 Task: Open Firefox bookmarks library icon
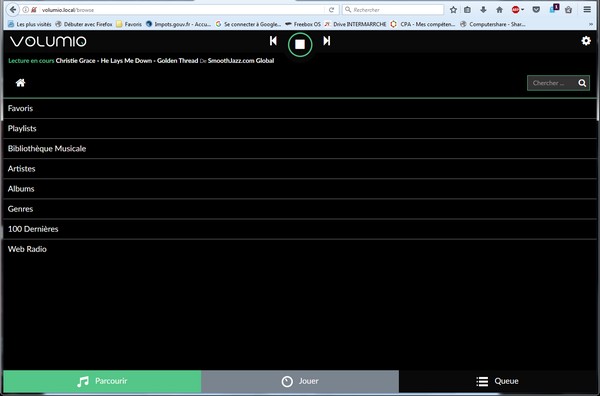468,10
